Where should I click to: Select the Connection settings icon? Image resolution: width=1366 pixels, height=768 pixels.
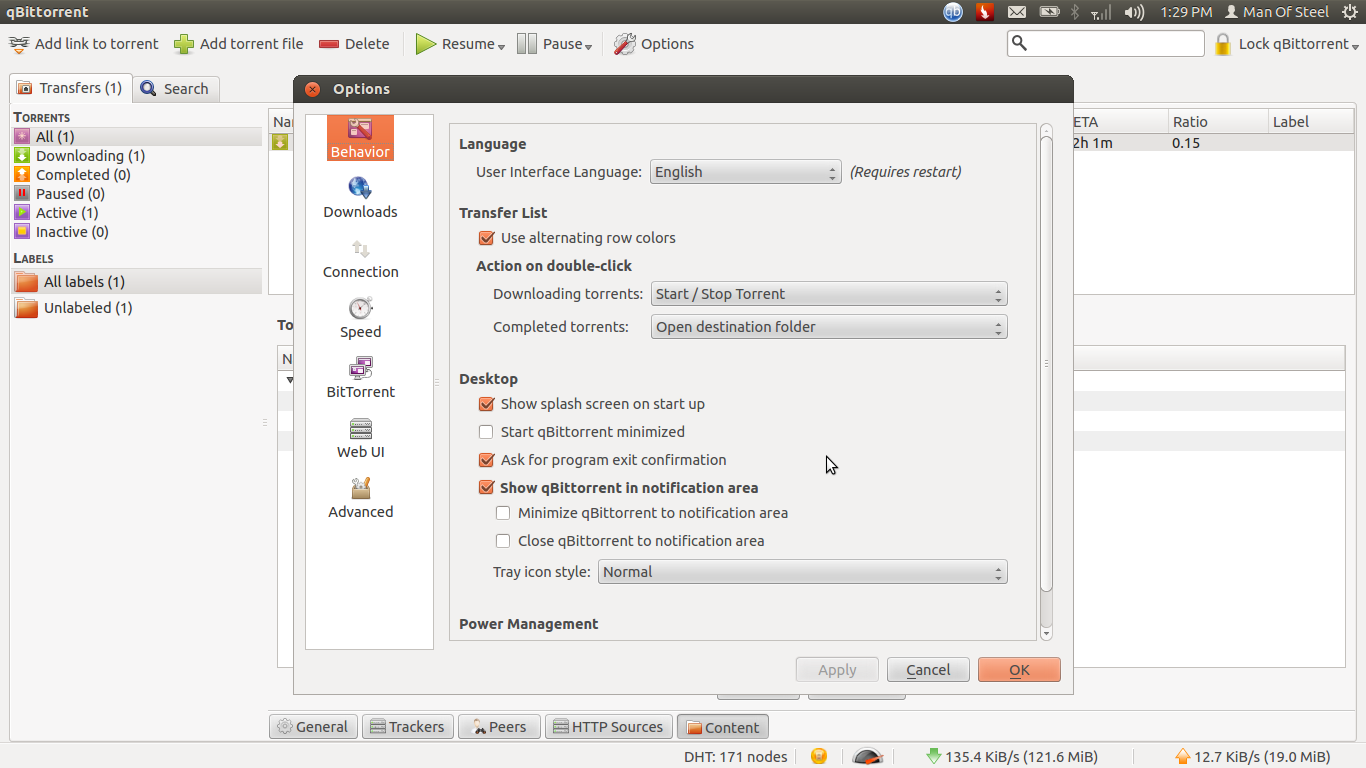[x=360, y=256]
